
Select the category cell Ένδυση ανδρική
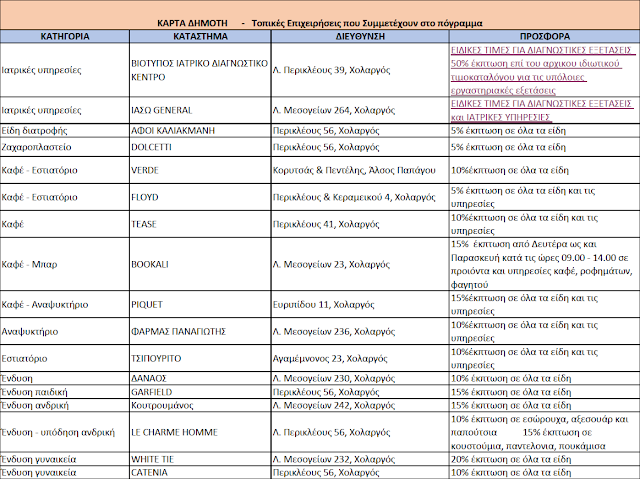(x=65, y=405)
